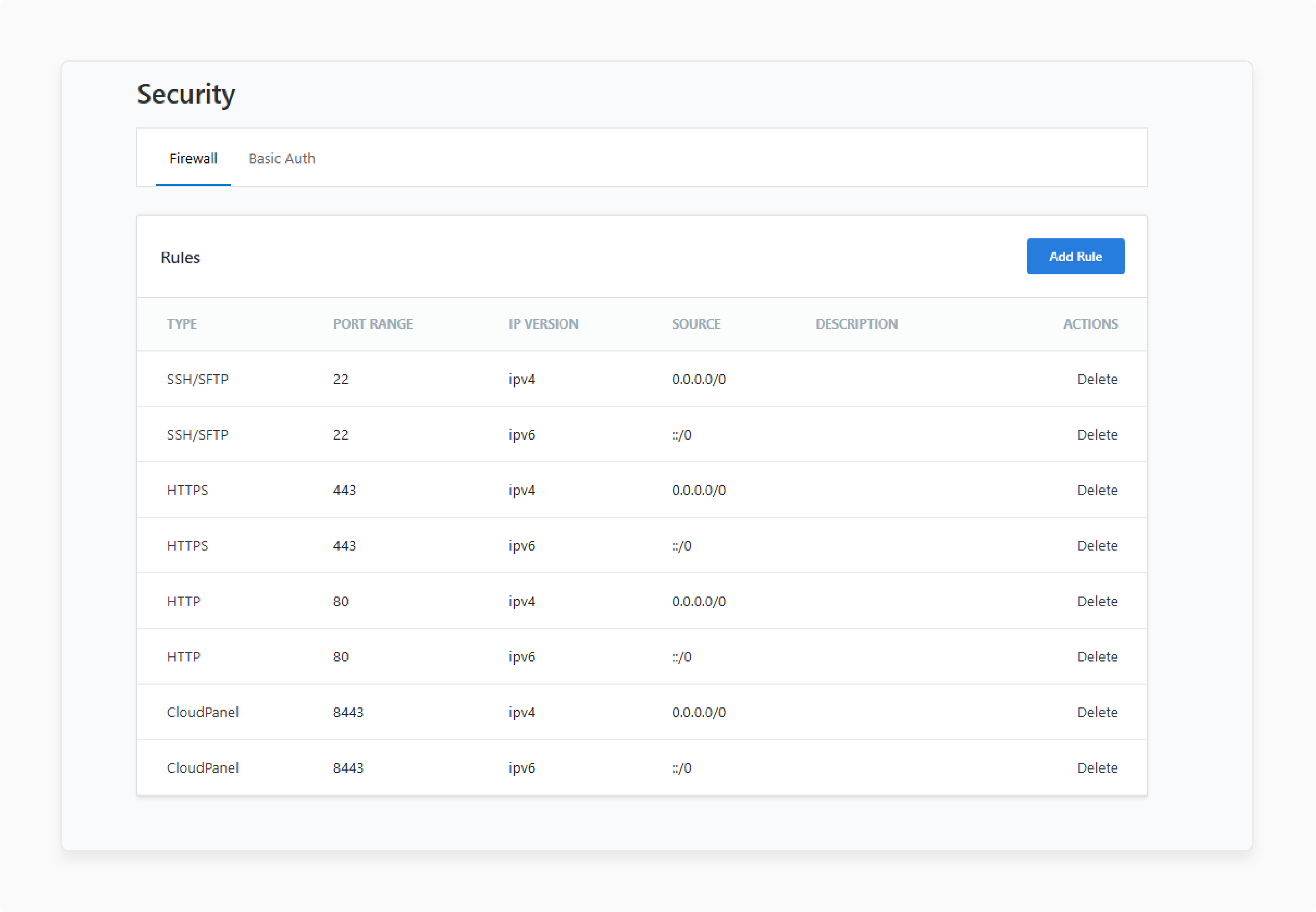Click port 80 in HTTP ipv6 row

point(341,657)
